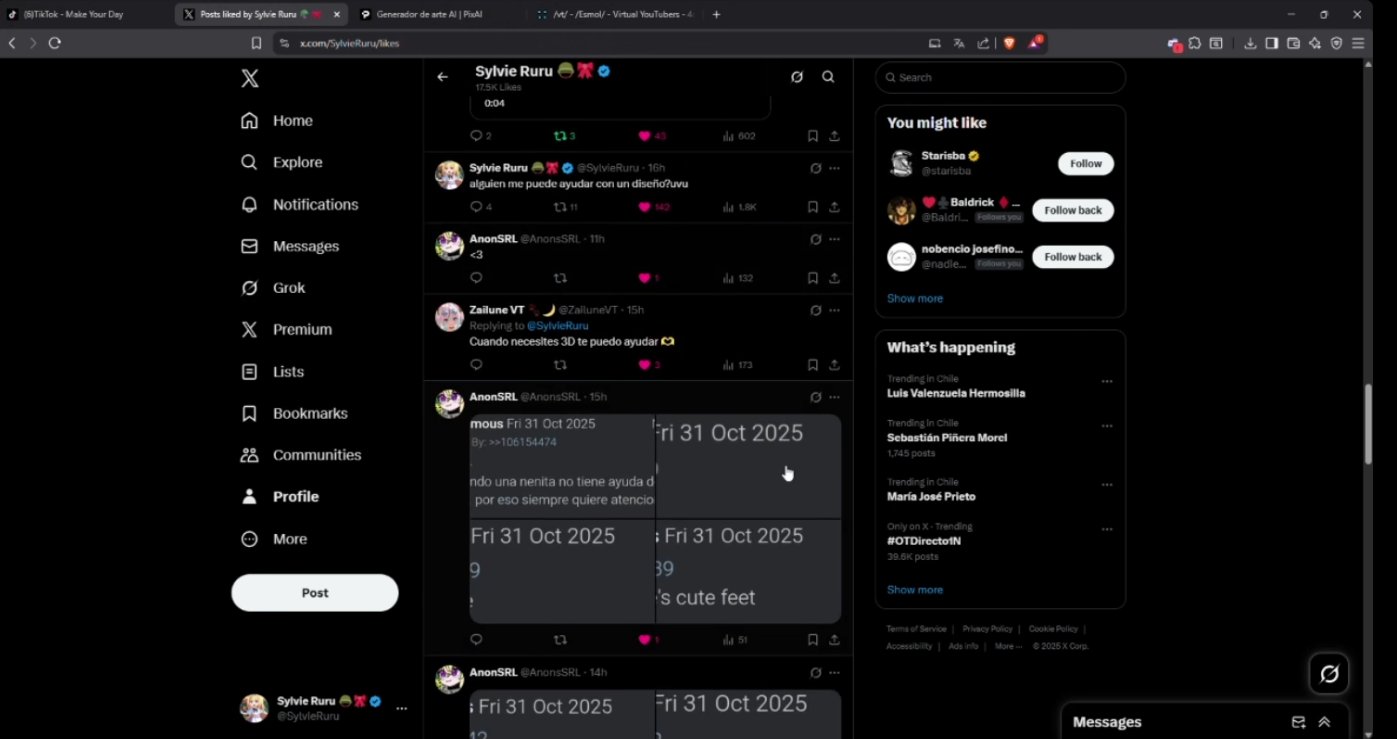
Task: Reply to the 'alguien me puede ayudar' post
Action: 476,207
